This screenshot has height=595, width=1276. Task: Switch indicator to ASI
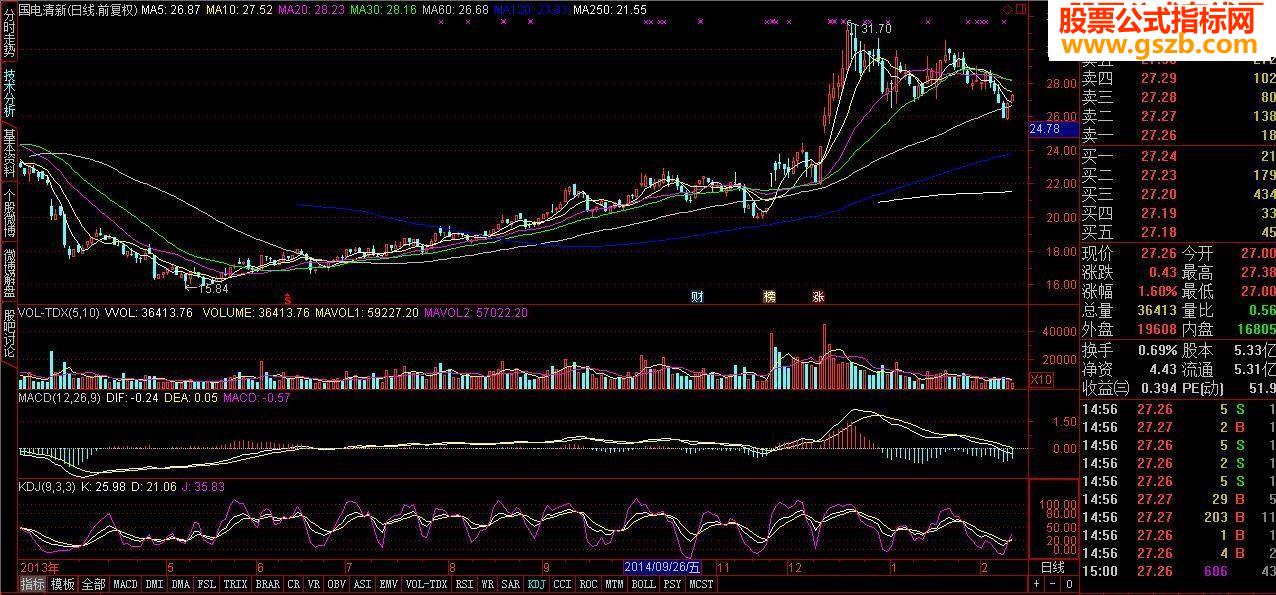363,584
